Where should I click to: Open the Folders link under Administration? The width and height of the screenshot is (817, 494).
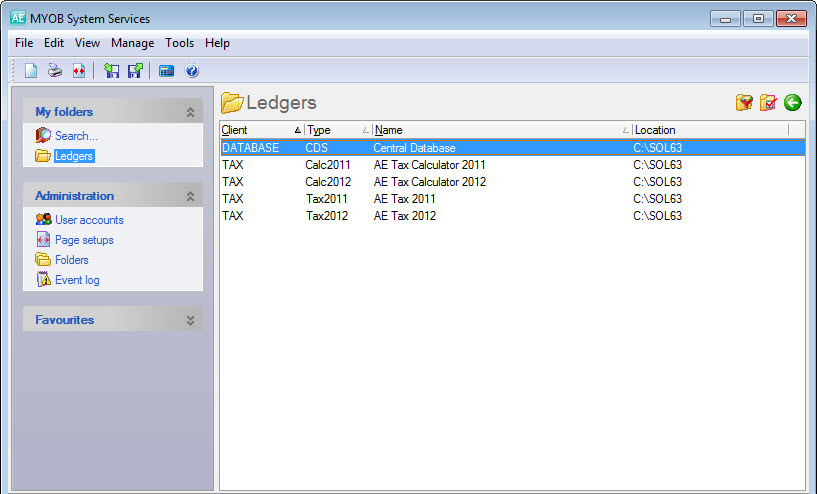(71, 260)
